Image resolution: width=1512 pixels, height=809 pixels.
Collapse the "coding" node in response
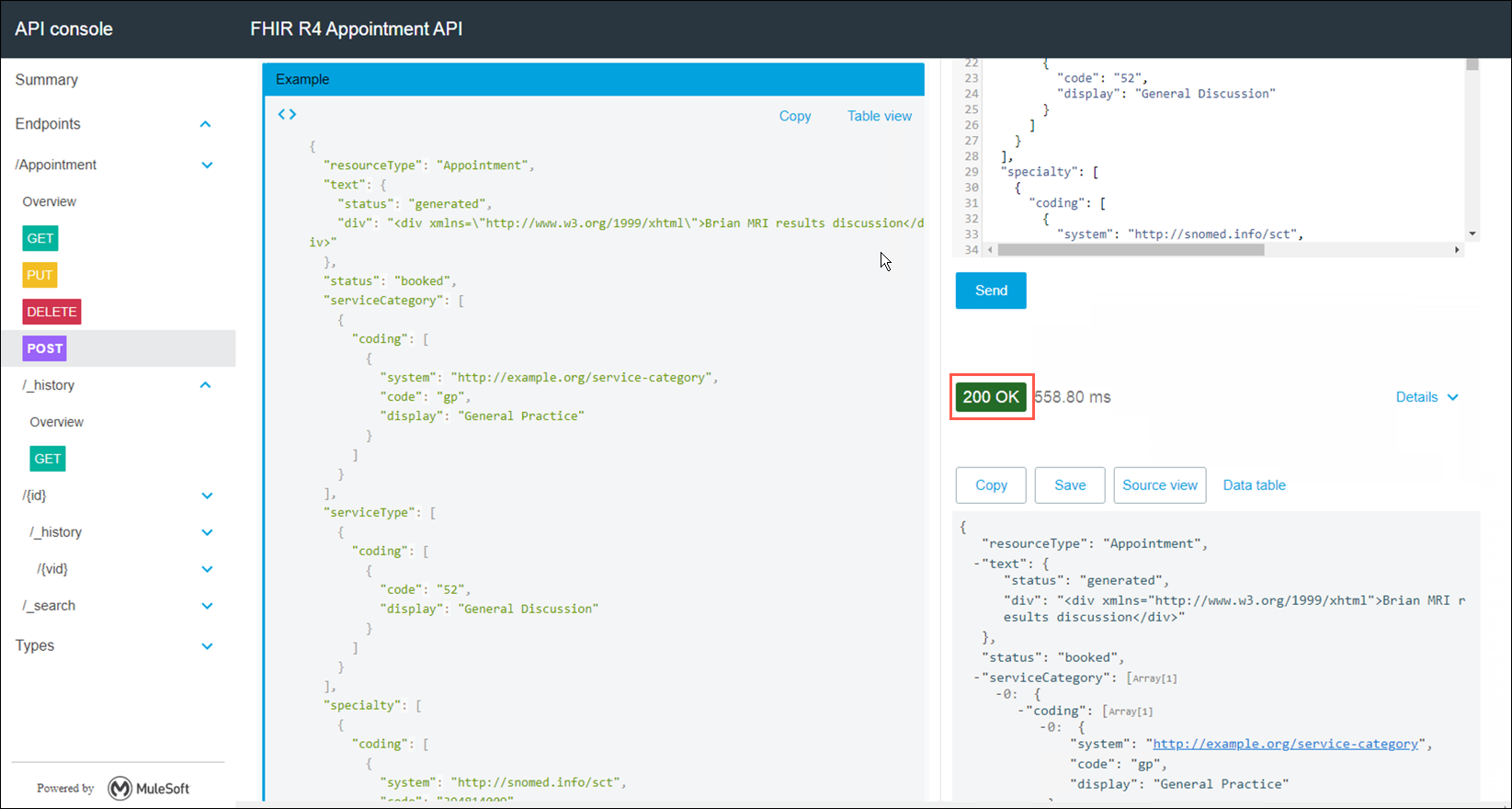(x=1021, y=711)
